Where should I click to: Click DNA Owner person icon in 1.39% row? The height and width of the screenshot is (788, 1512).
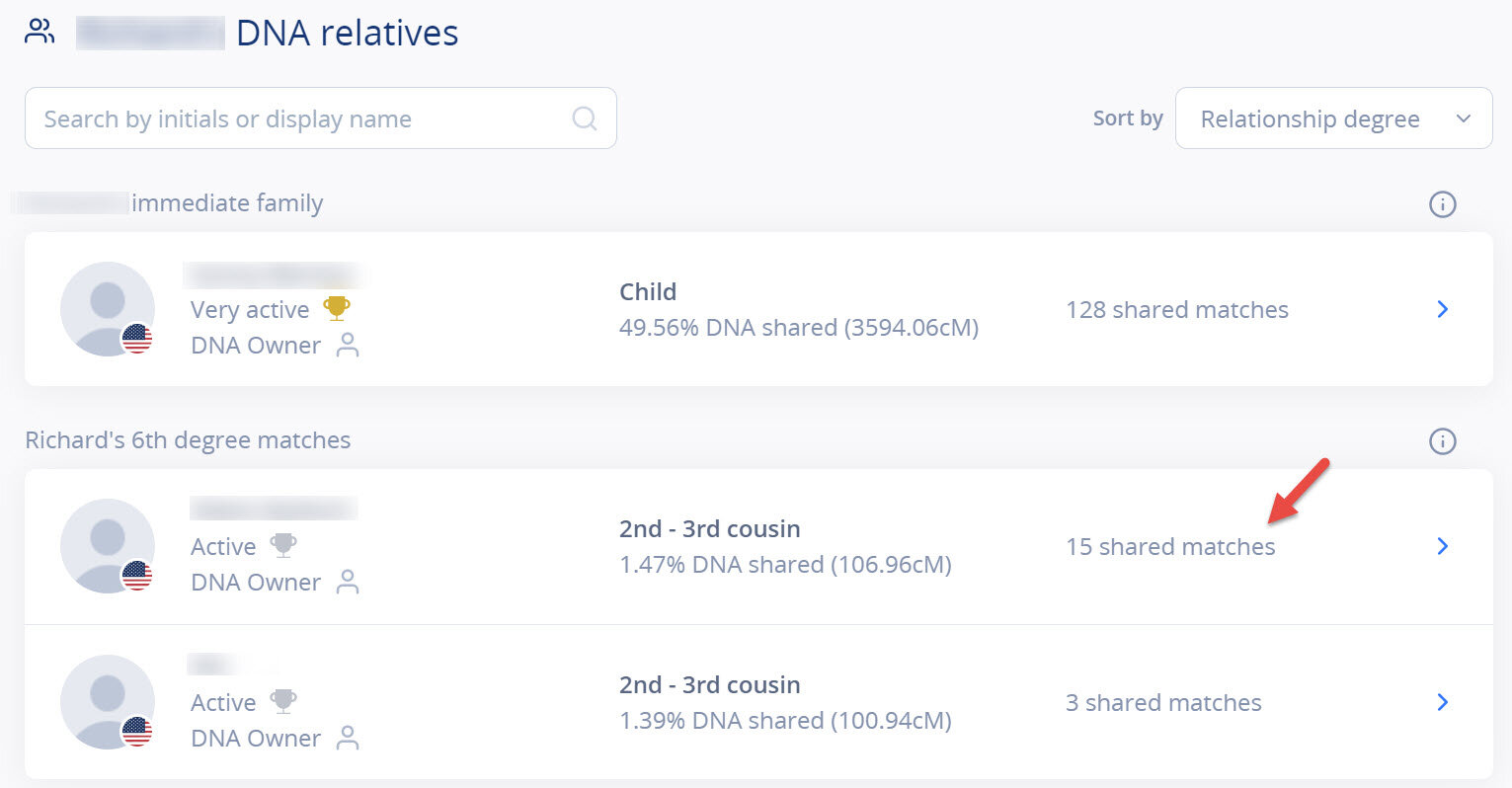348,738
